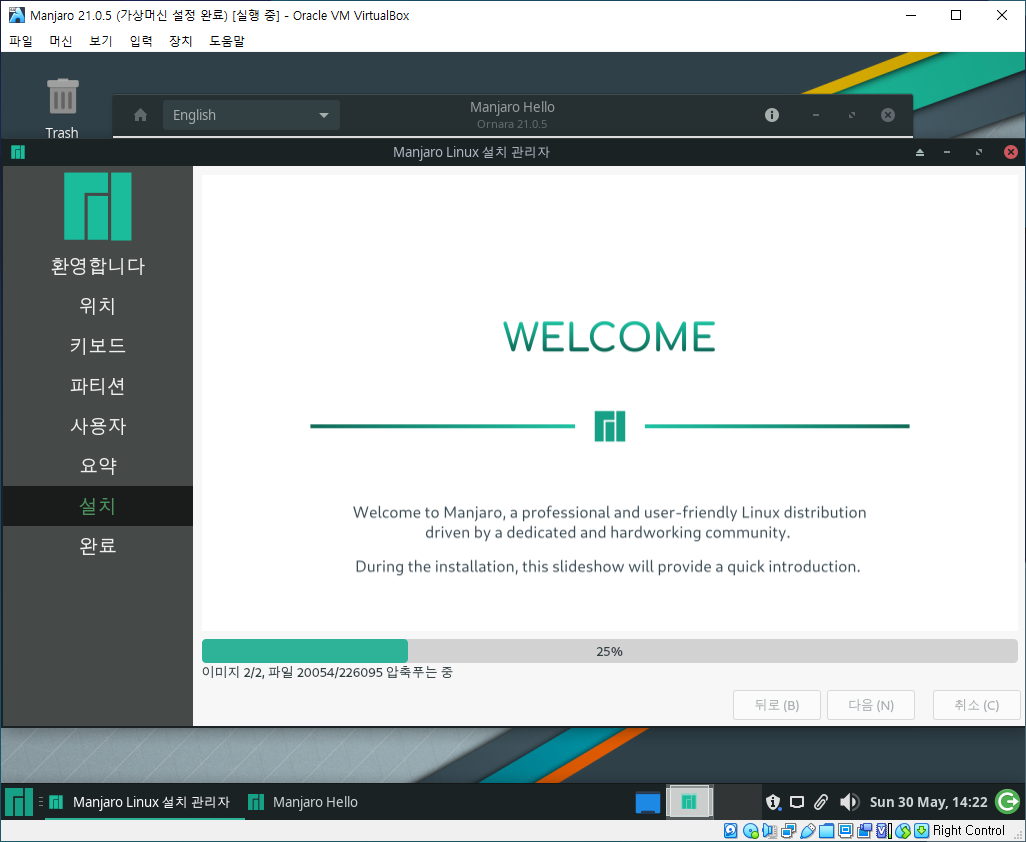Click the 뒤로 (B) back button
The height and width of the screenshot is (842, 1026).
[x=777, y=705]
